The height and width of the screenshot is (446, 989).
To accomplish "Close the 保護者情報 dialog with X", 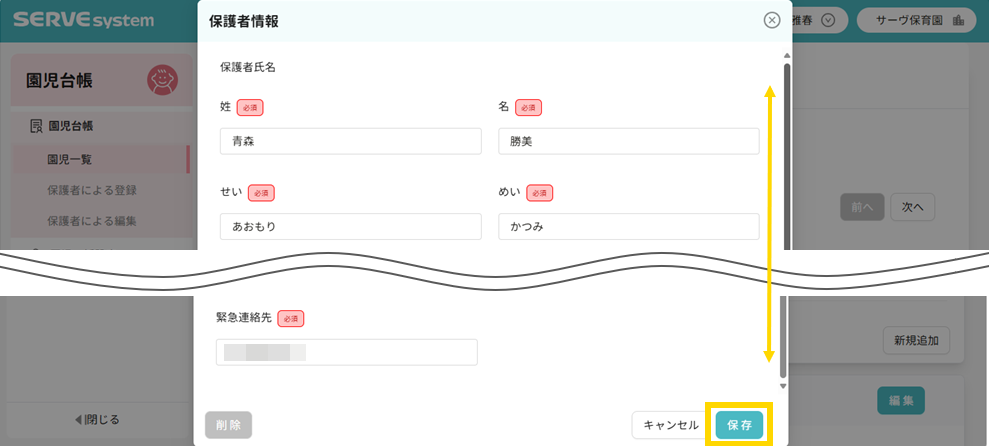I will tap(771, 20).
